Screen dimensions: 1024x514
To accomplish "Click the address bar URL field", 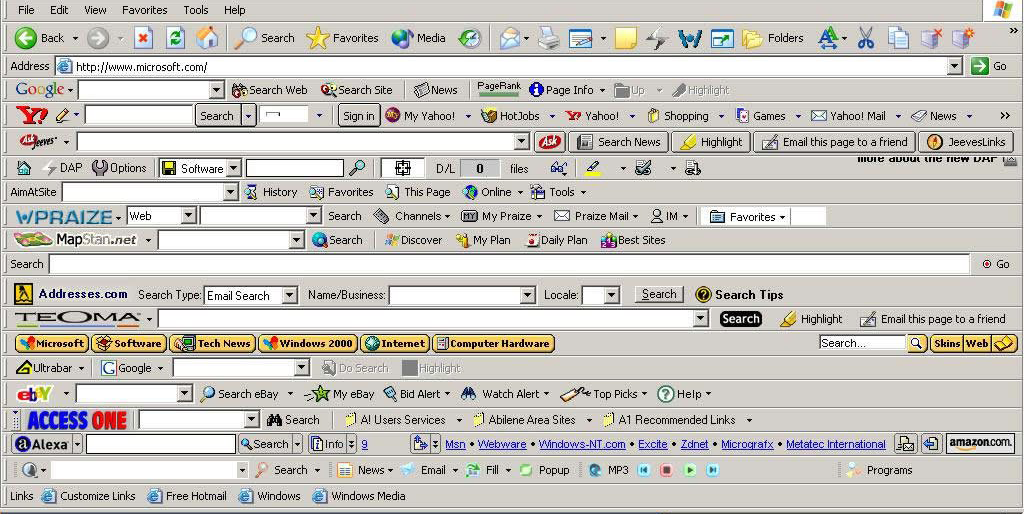I will click(503, 66).
